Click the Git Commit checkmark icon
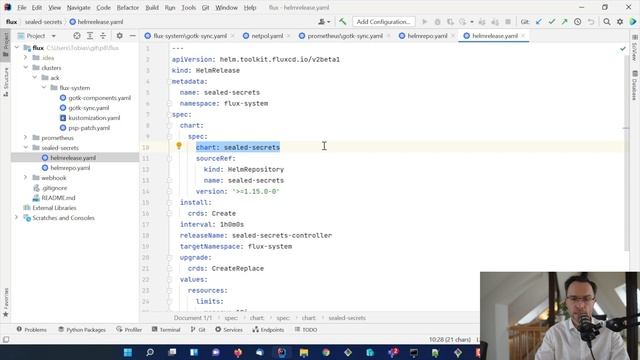 [552, 22]
